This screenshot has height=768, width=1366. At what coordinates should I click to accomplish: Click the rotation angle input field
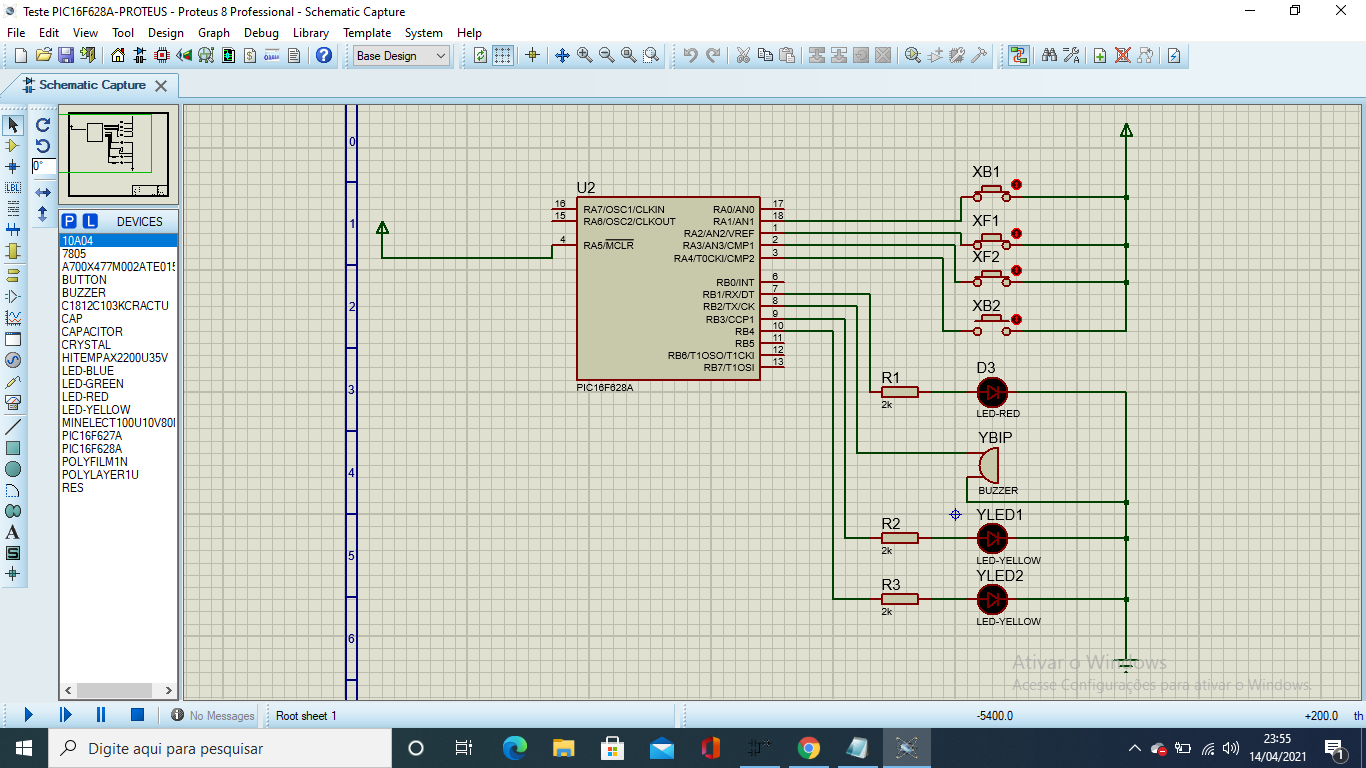tap(43, 166)
